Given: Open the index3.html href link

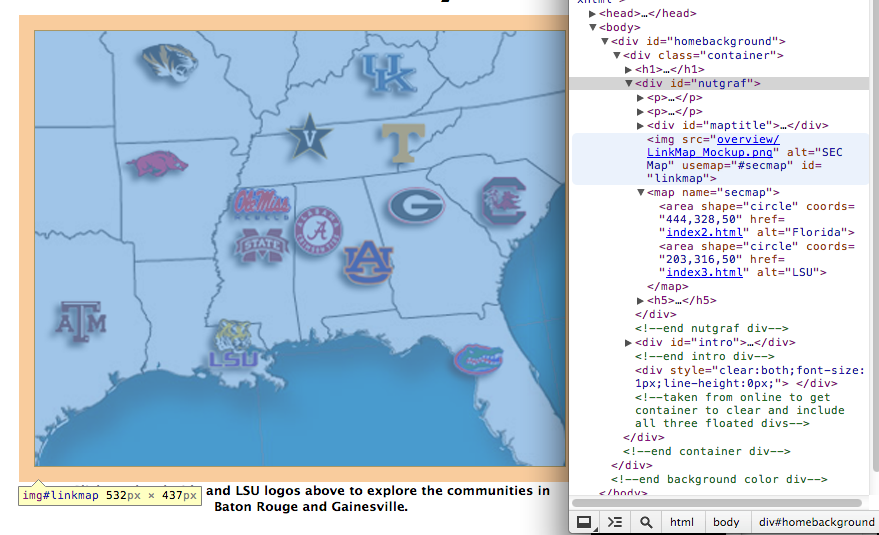Looking at the screenshot, I should pyautogui.click(x=704, y=272).
